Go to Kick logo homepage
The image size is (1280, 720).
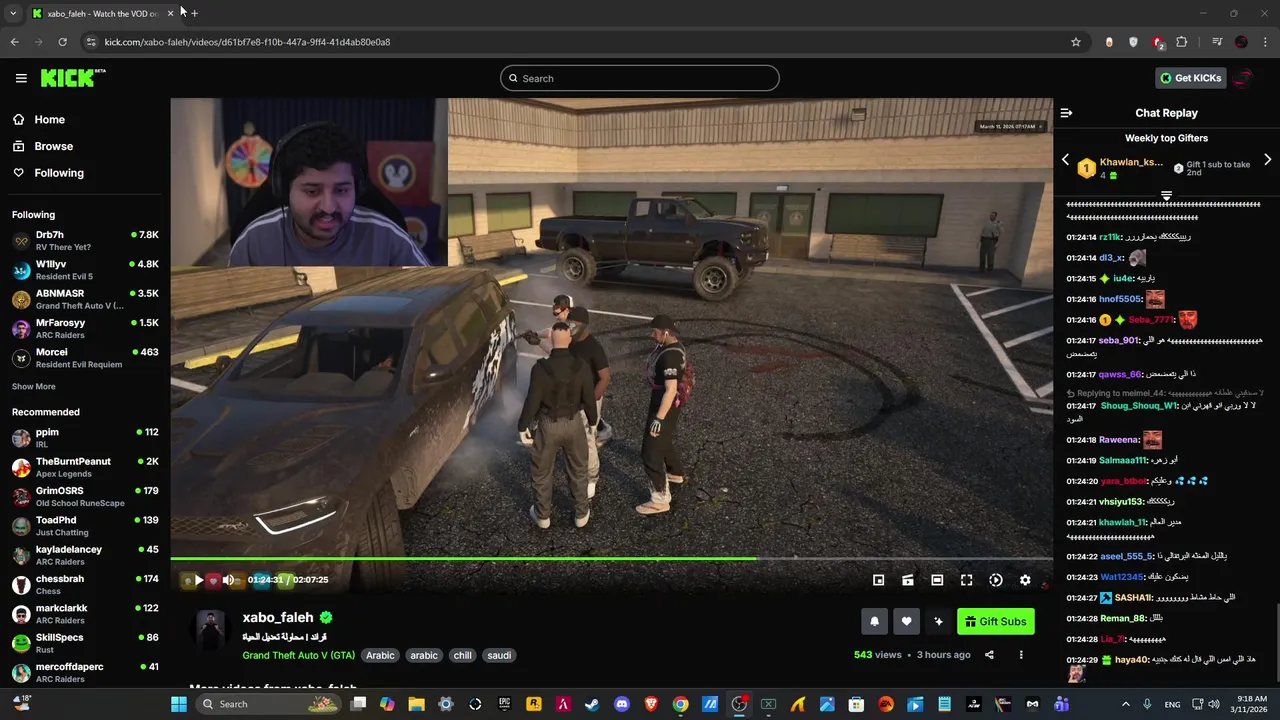pyautogui.click(x=72, y=78)
